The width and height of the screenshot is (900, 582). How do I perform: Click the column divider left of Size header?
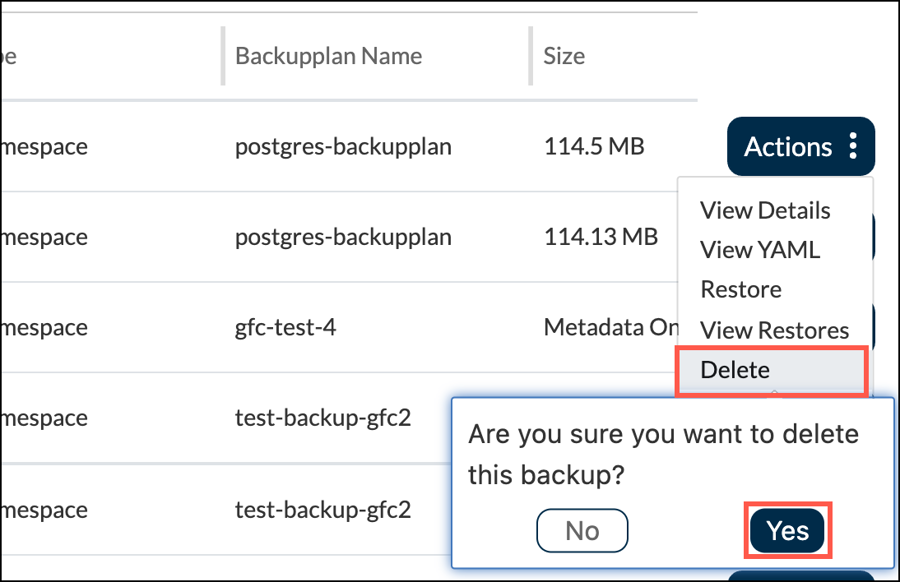(530, 55)
